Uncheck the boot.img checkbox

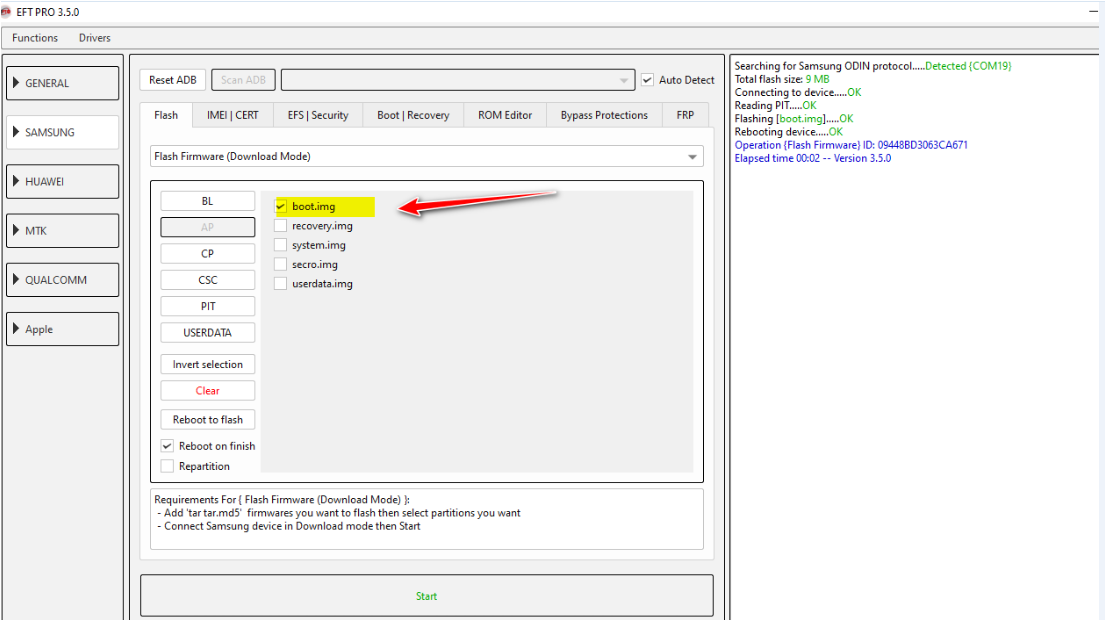point(281,207)
